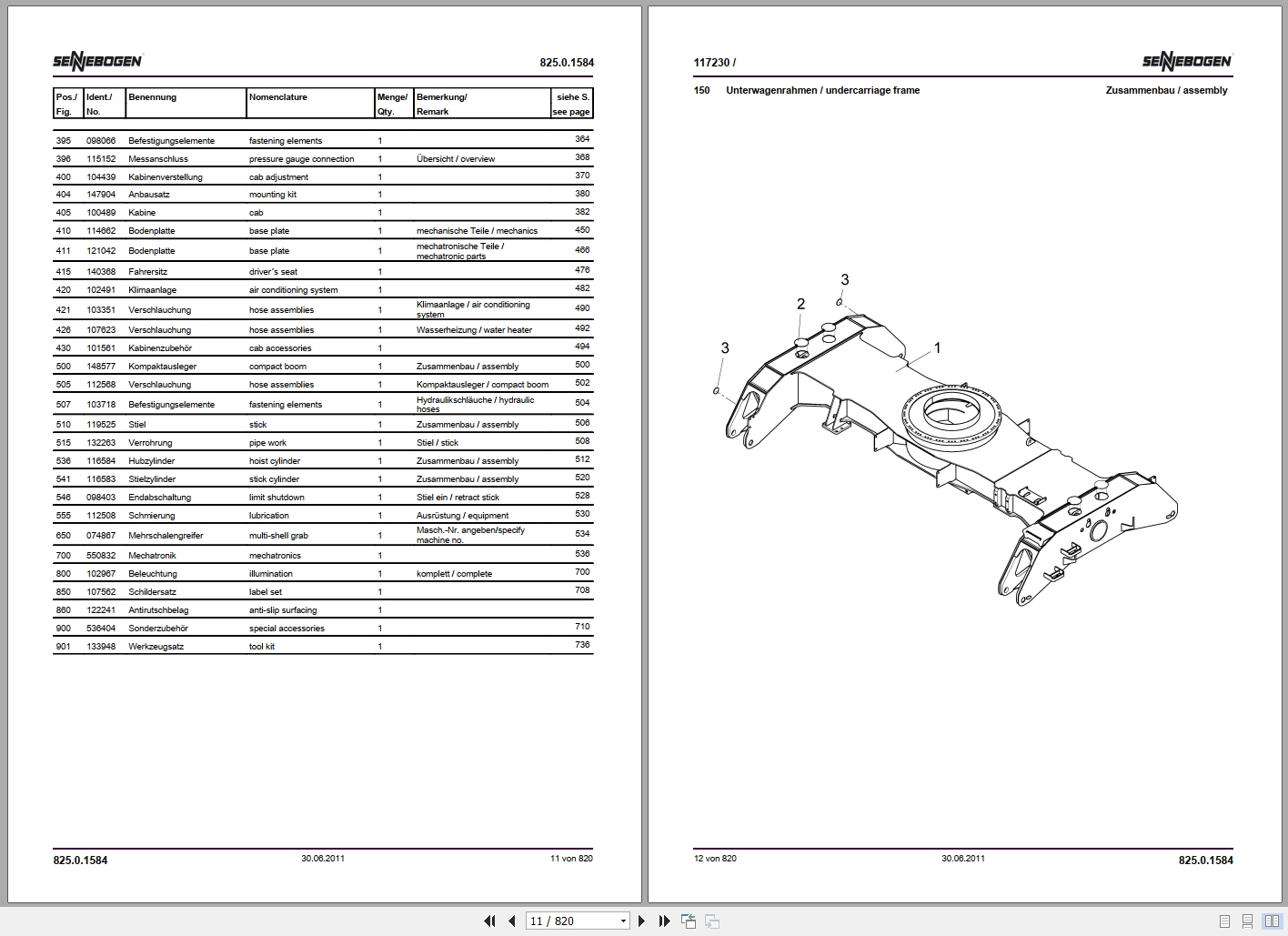
Task: Follow the 534 link for Mehrschalengreifer
Action: point(582,534)
